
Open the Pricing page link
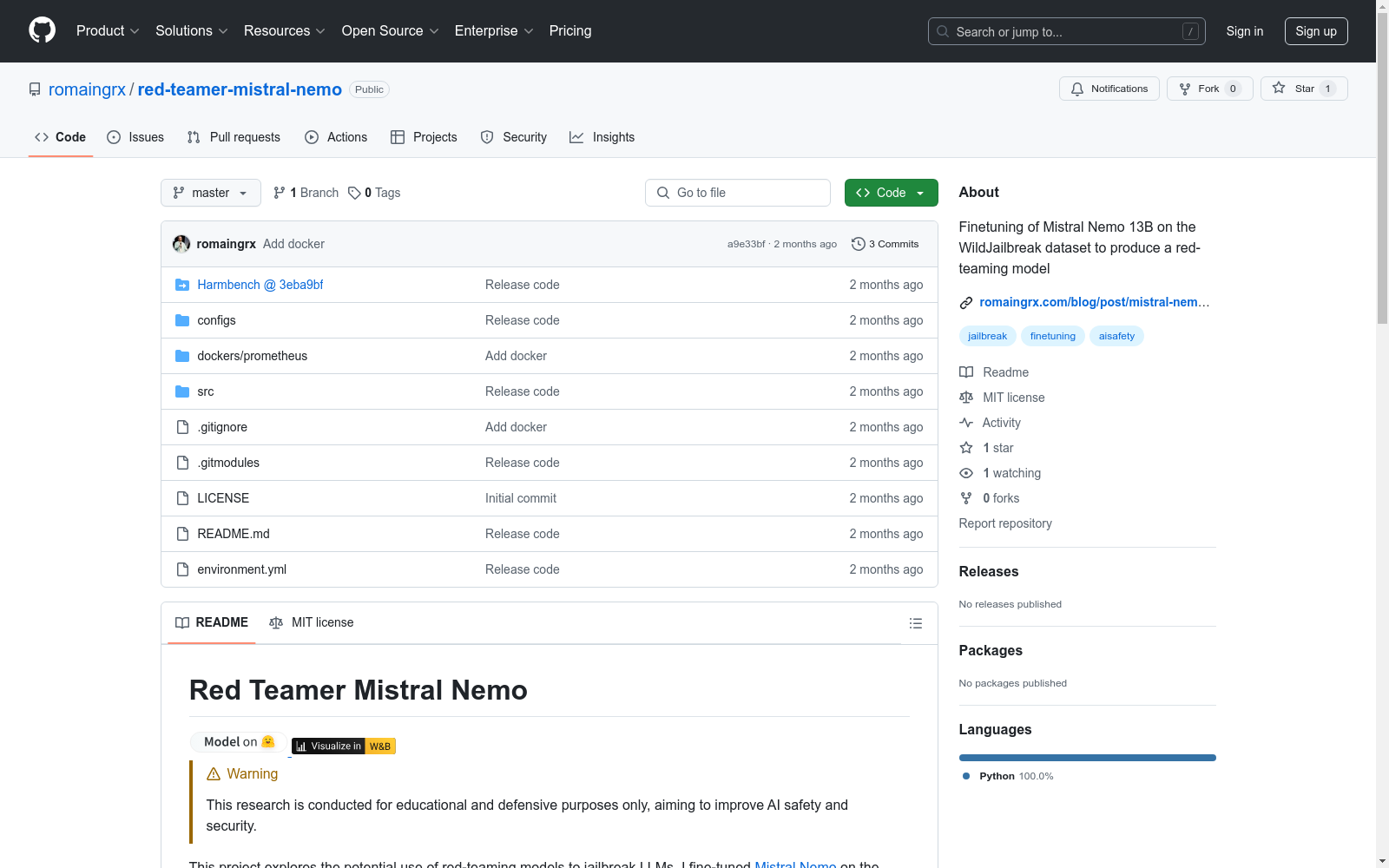point(570,30)
